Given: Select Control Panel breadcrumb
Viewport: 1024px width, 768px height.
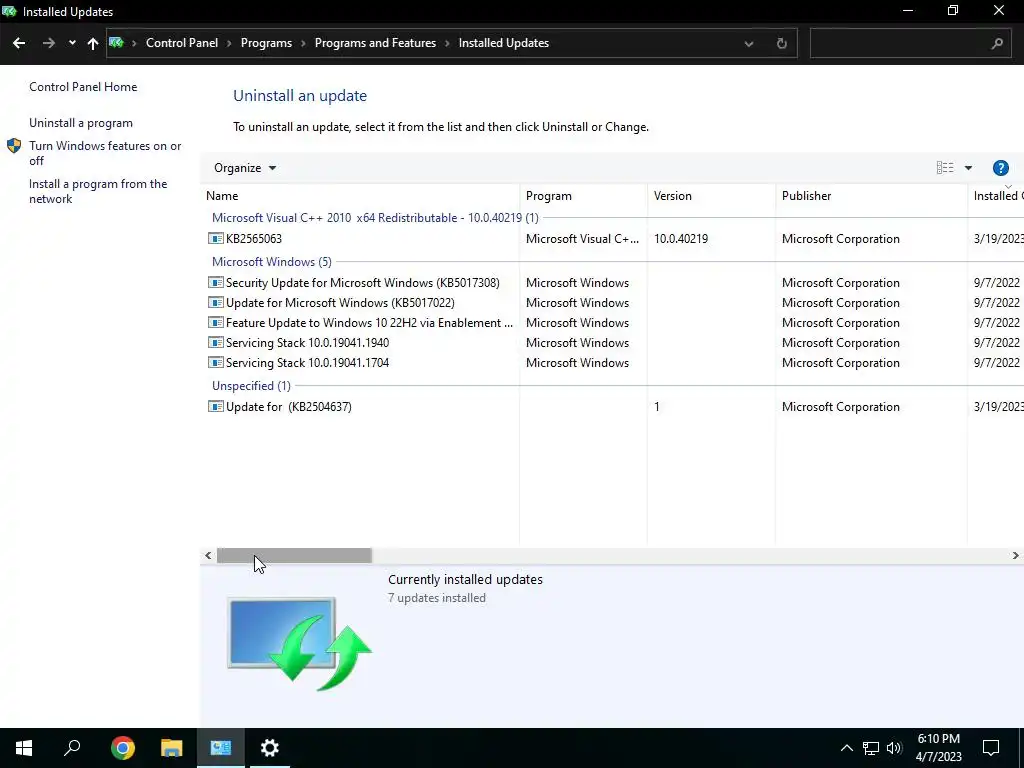Looking at the screenshot, I should pos(182,43).
